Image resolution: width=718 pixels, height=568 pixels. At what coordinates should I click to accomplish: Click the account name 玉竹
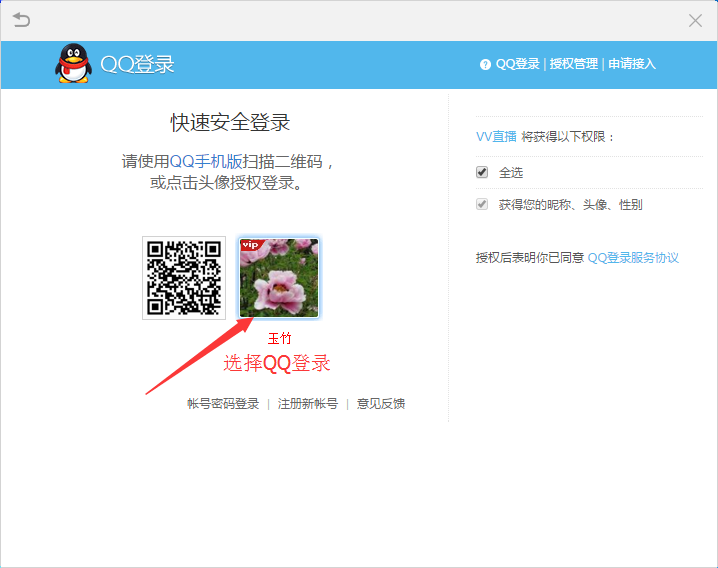point(279,339)
